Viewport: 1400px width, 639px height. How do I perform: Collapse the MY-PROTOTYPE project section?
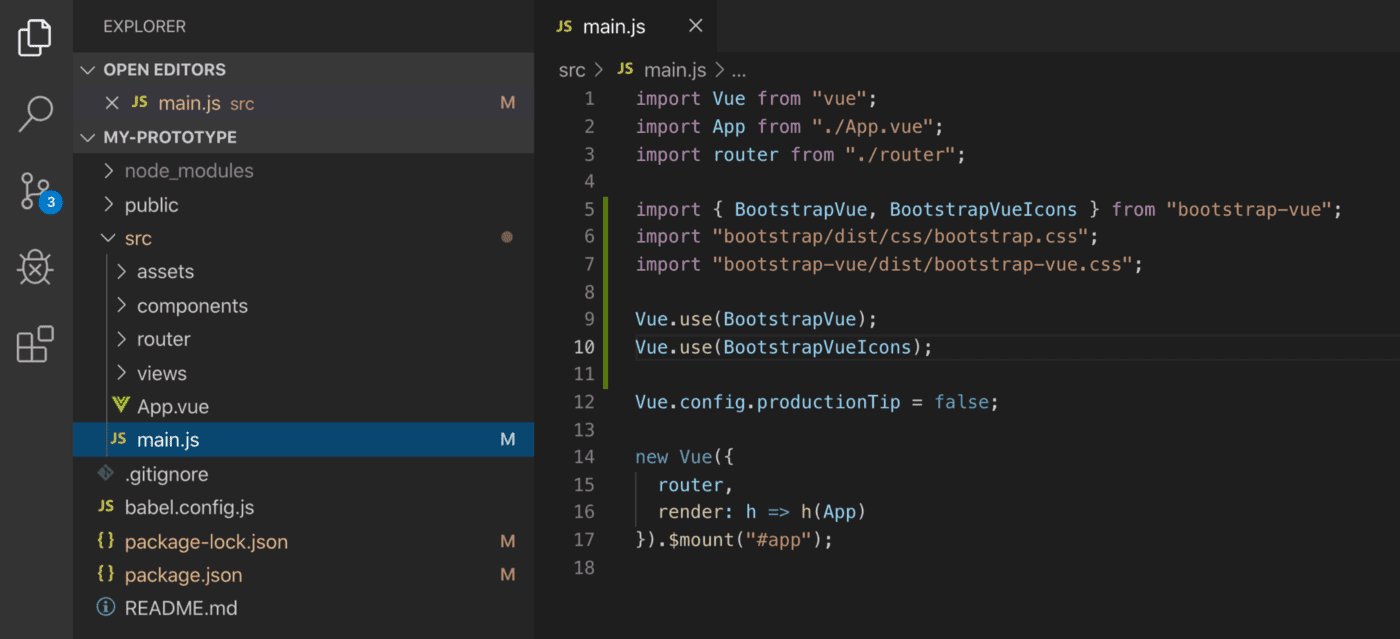click(x=170, y=137)
